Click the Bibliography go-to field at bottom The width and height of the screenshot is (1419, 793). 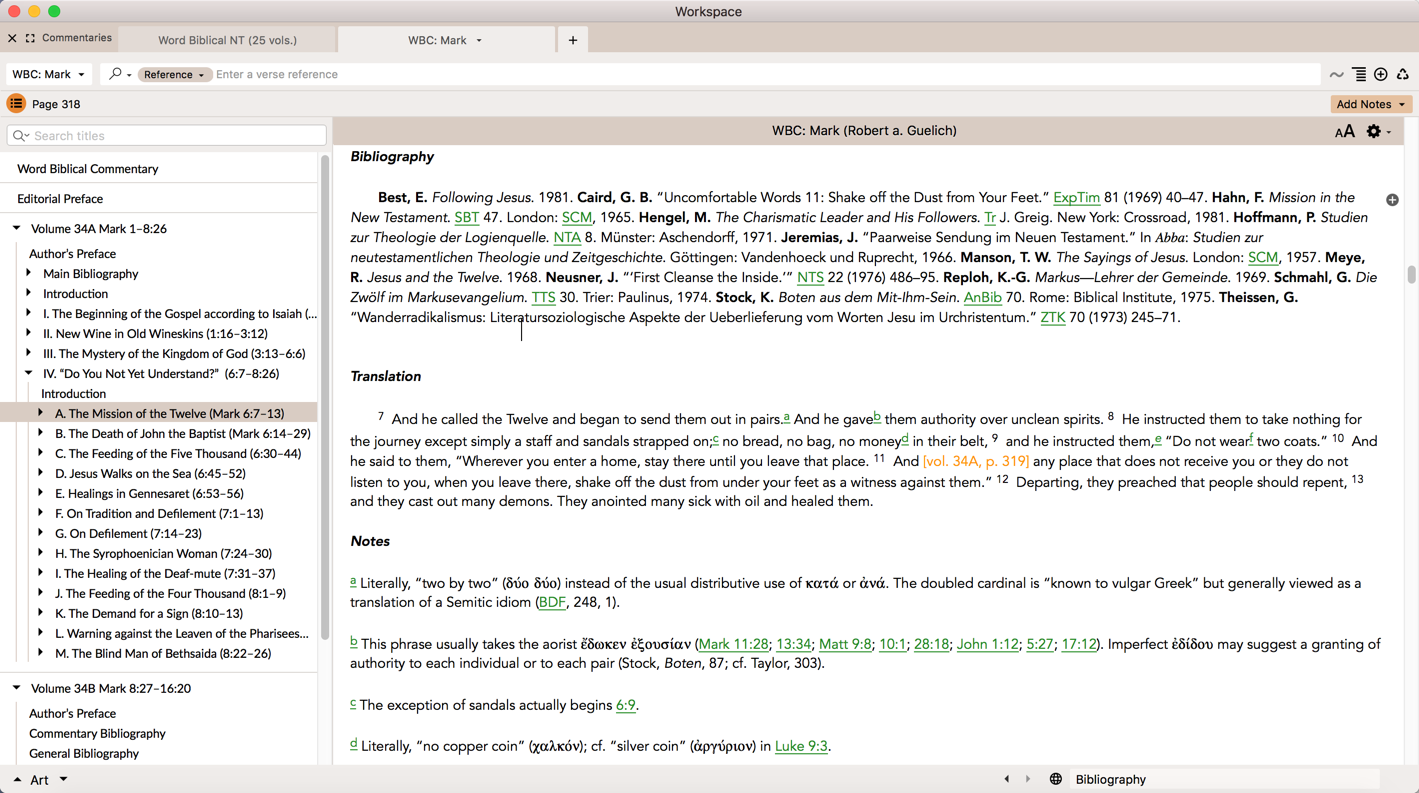[x=1225, y=779]
